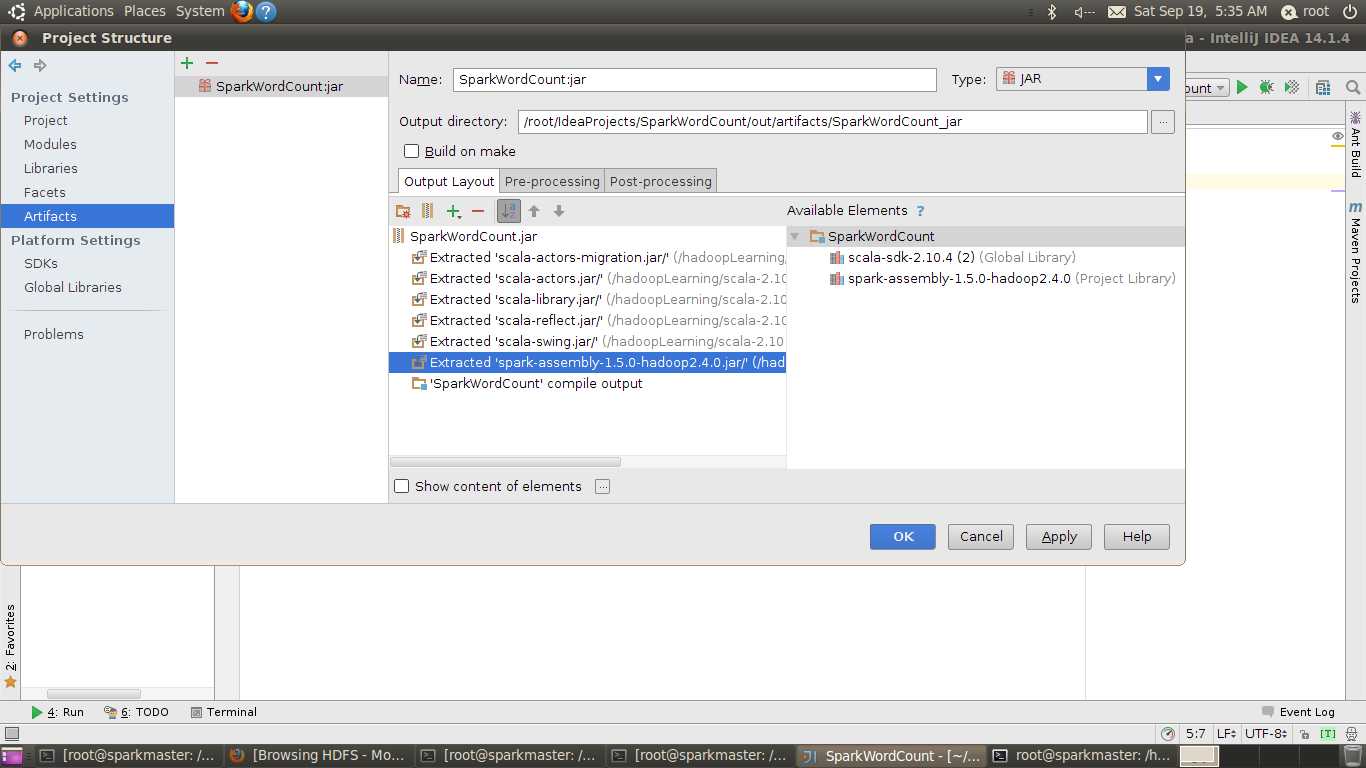The height and width of the screenshot is (768, 1366).
Task: Click the LF line separator selector
Action: 1225,734
